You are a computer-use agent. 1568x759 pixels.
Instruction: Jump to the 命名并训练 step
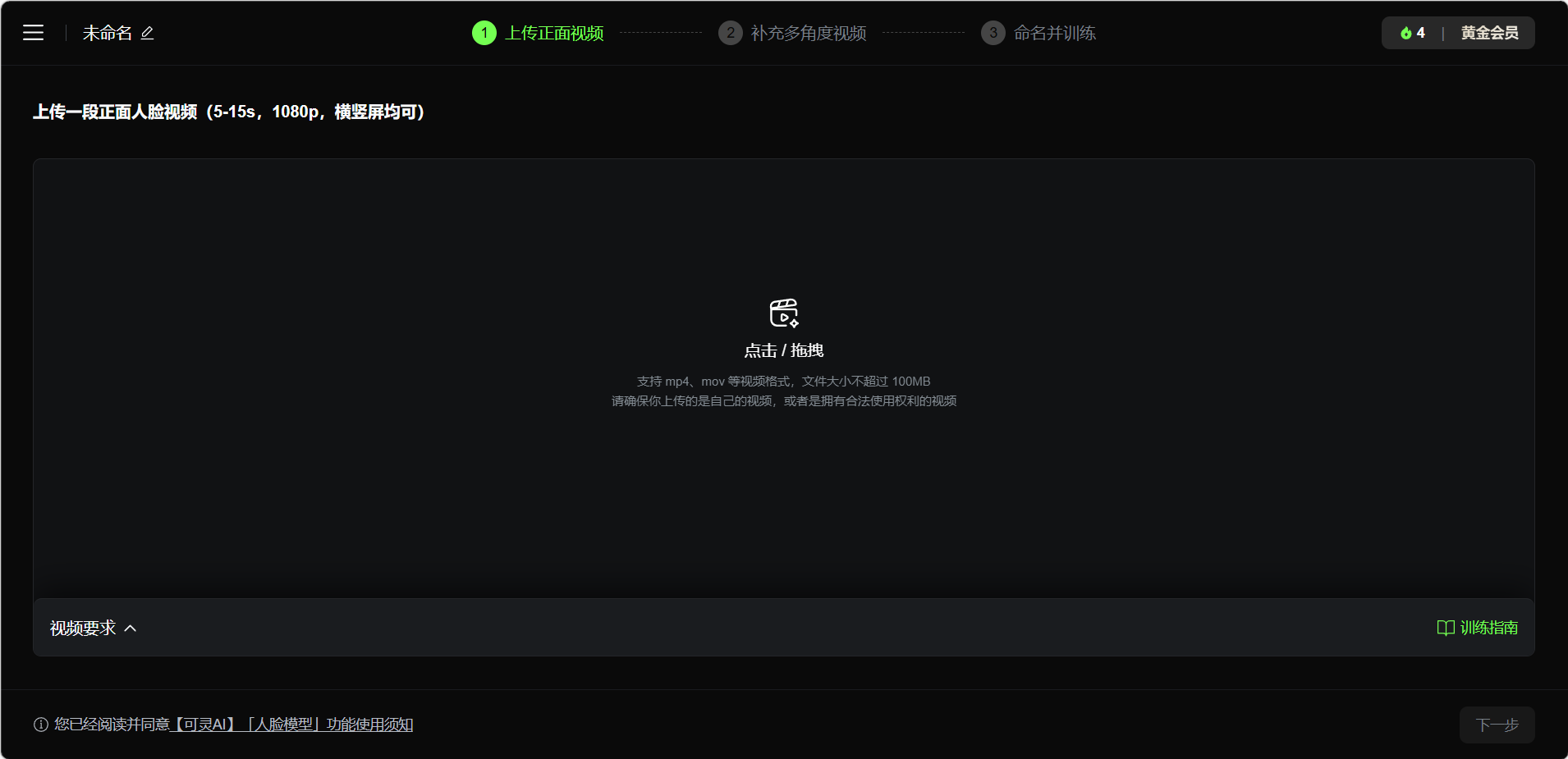click(1054, 33)
